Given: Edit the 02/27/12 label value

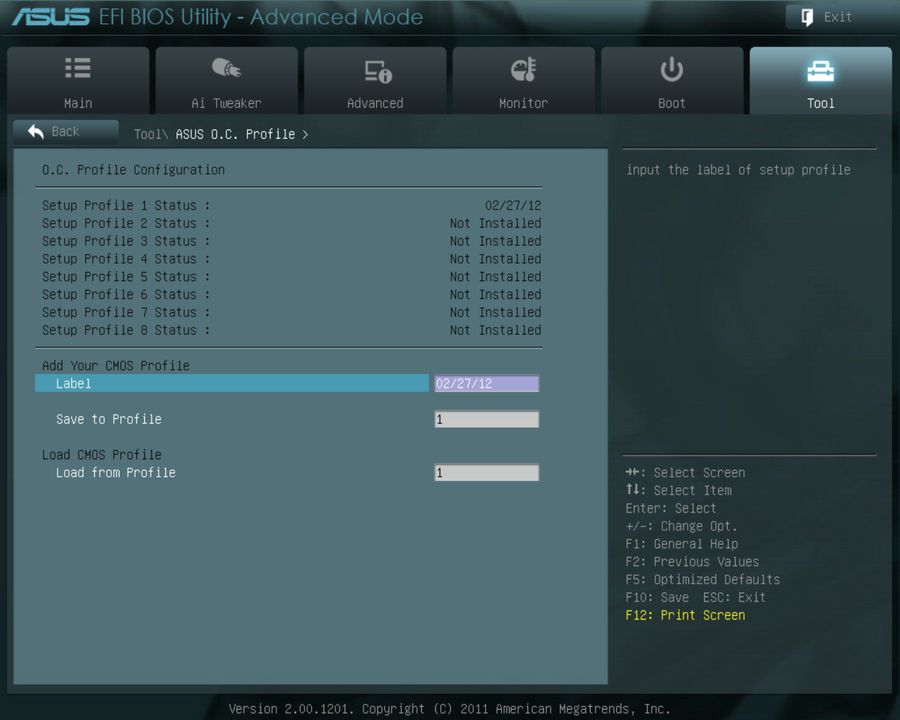Looking at the screenshot, I should (x=486, y=383).
